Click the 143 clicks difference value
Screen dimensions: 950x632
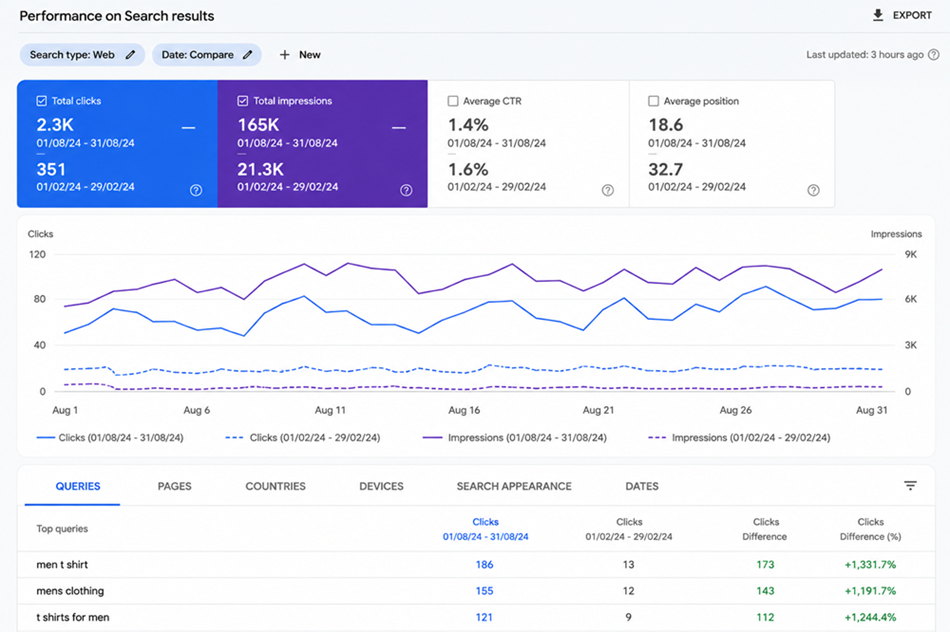765,591
